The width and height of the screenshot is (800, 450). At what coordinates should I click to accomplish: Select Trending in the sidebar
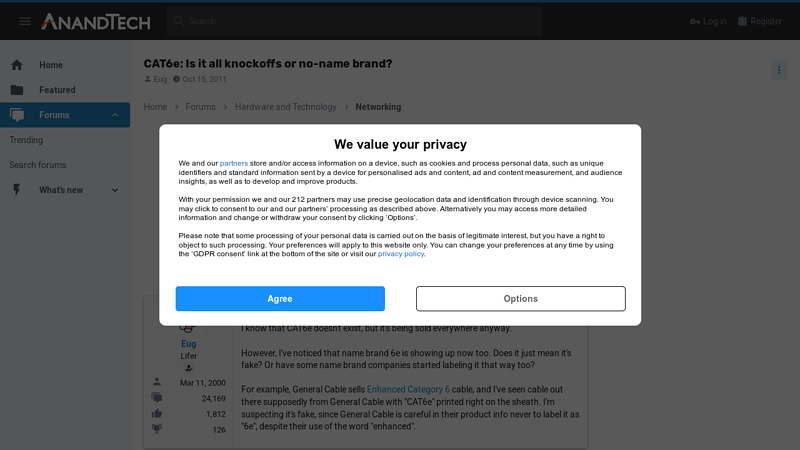click(x=26, y=140)
